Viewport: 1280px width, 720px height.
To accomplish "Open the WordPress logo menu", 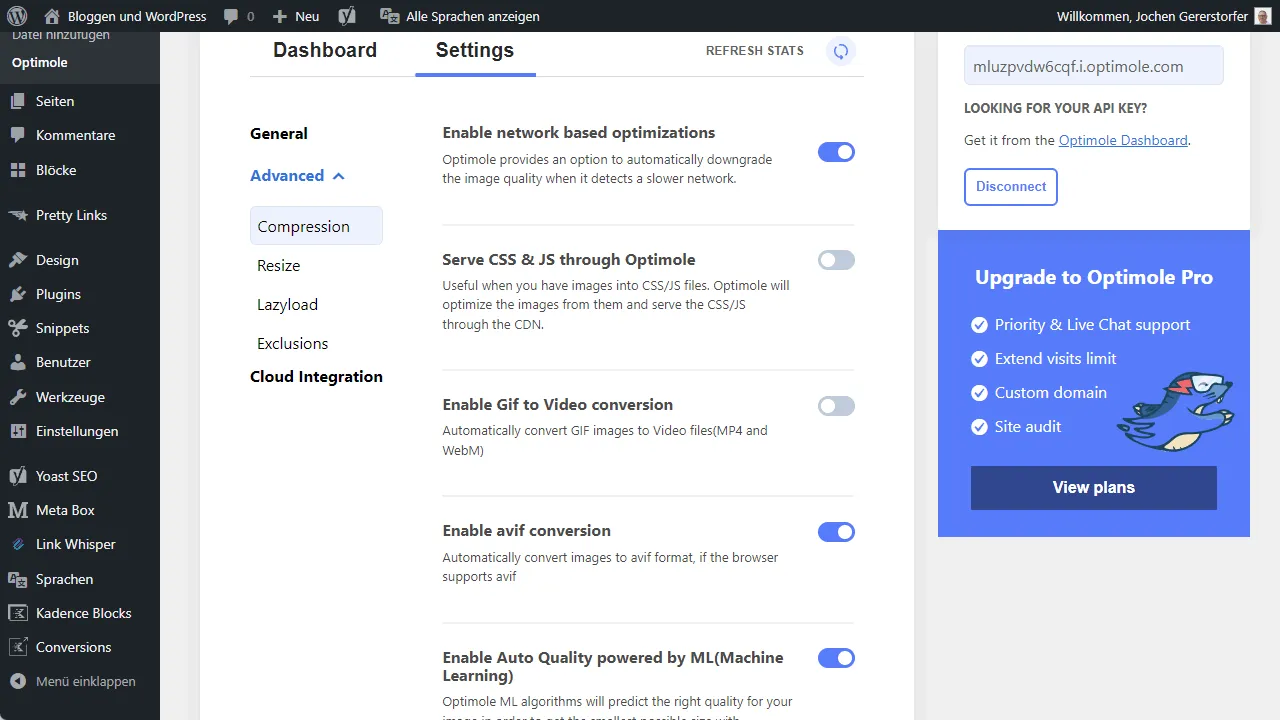I will (x=16, y=16).
